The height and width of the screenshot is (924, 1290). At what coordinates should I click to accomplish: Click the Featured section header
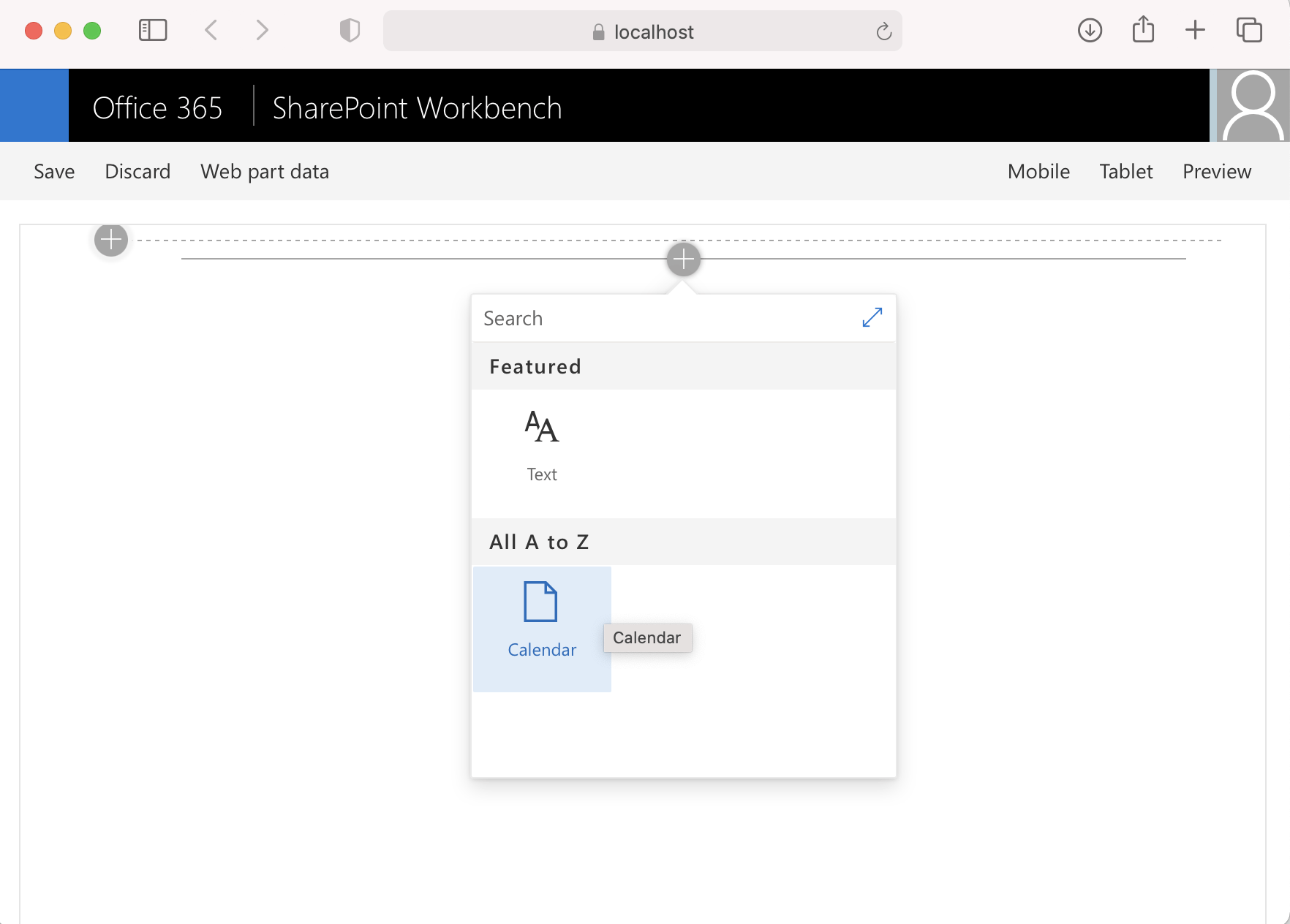[x=684, y=366]
